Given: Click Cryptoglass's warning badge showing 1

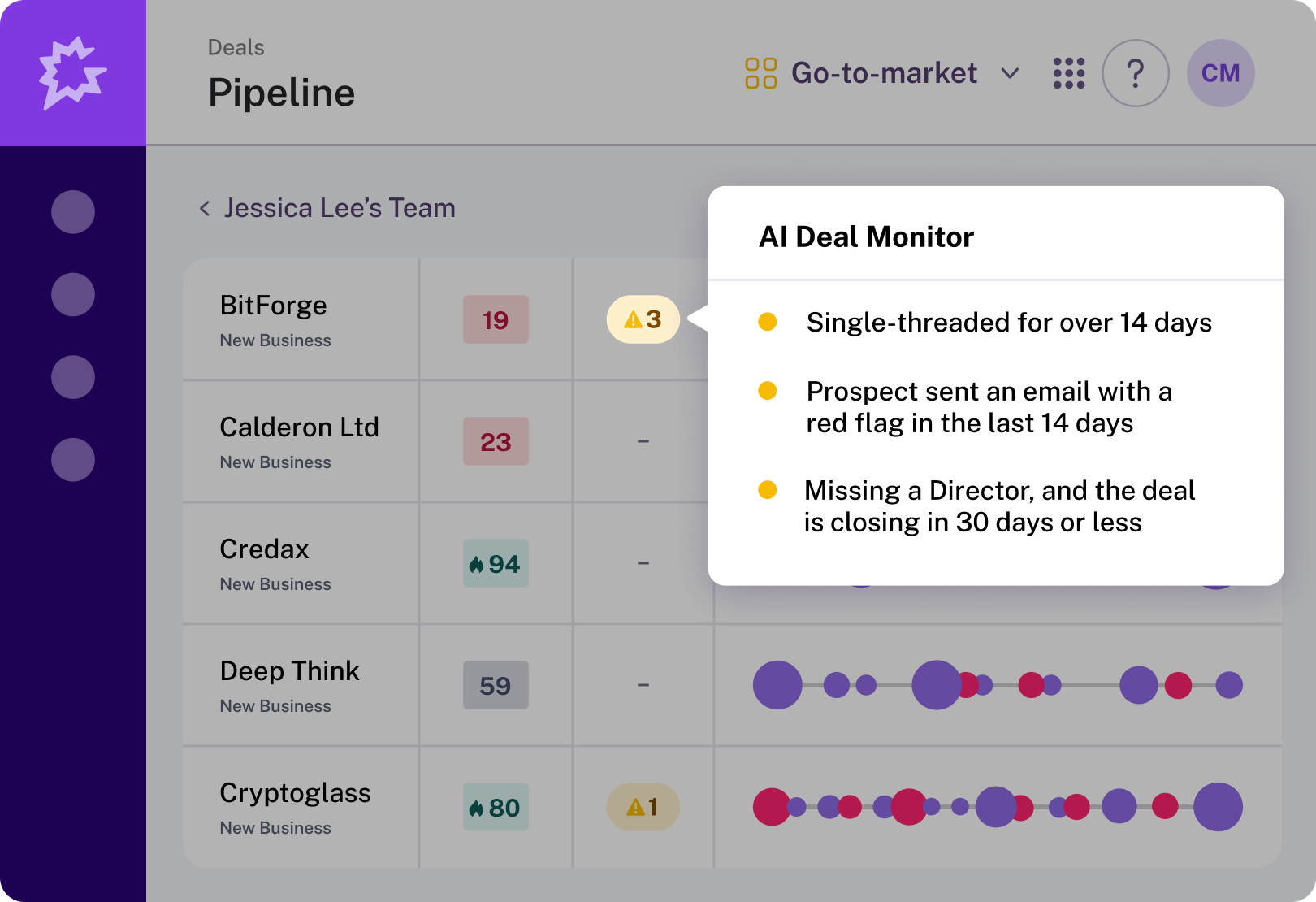Looking at the screenshot, I should click(x=643, y=807).
